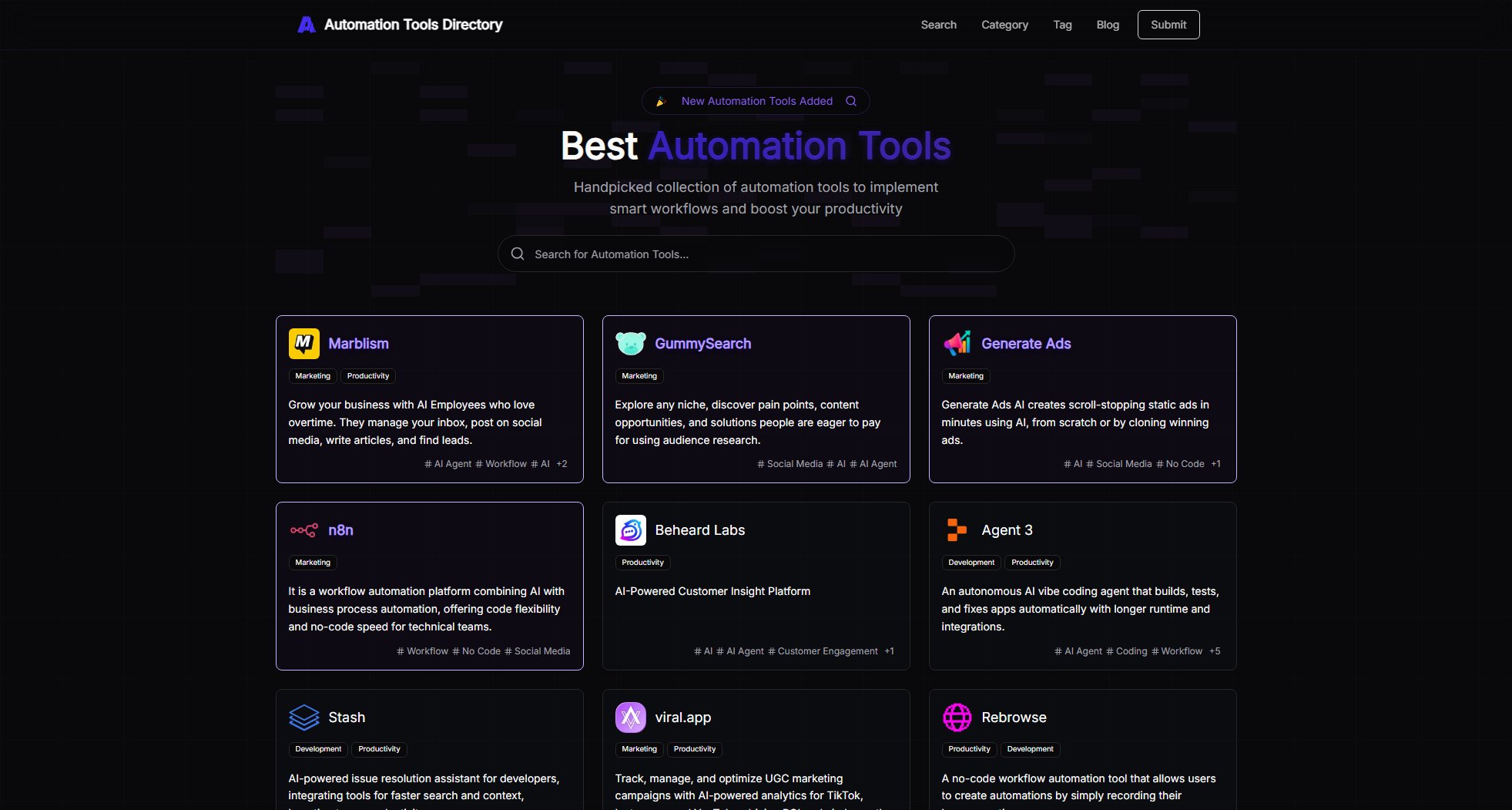The height and width of the screenshot is (810, 1512).
Task: Click # AI Agent tag on Beheard Labs card
Action: pos(740,651)
